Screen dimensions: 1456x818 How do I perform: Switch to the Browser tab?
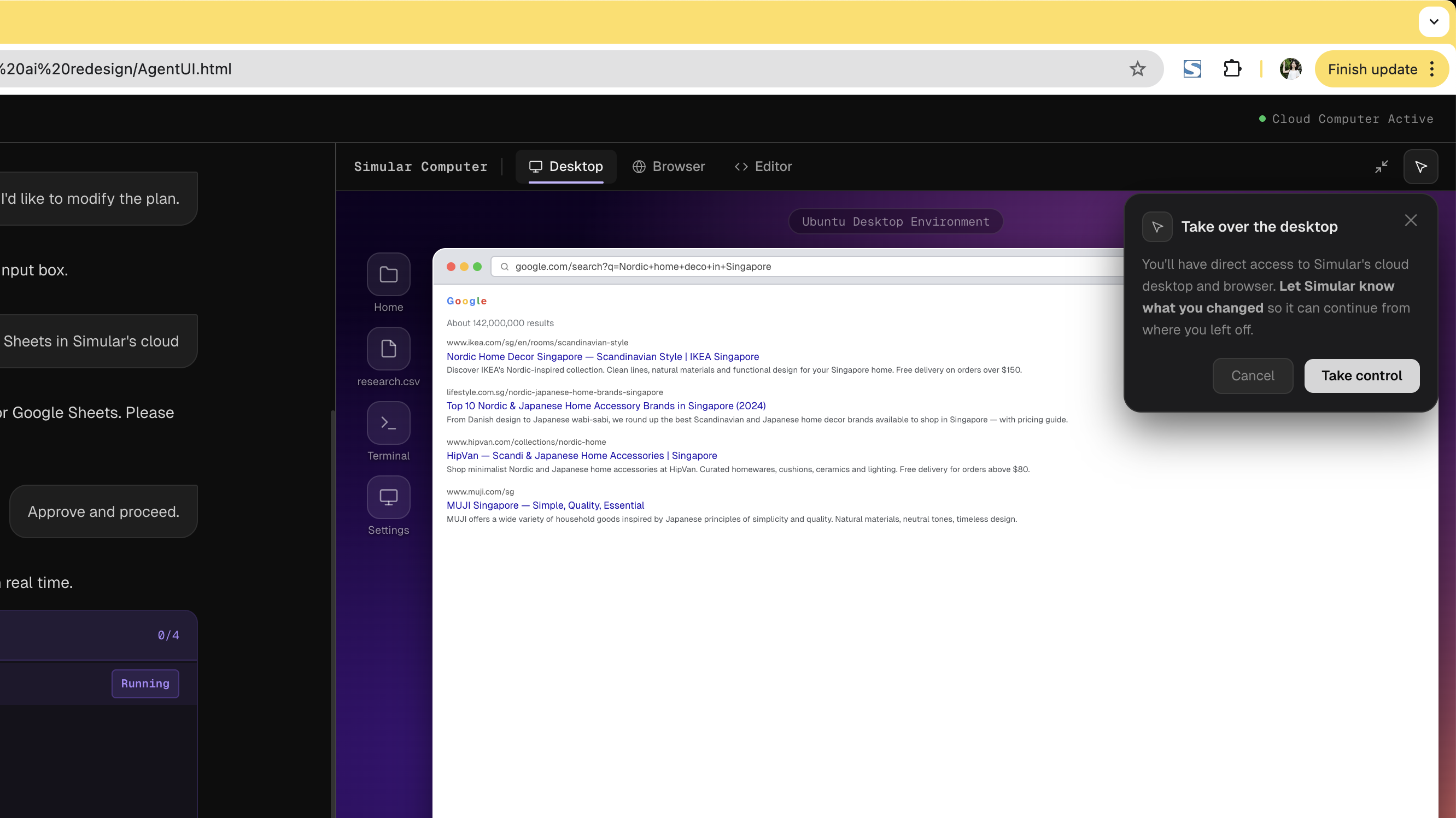point(669,166)
